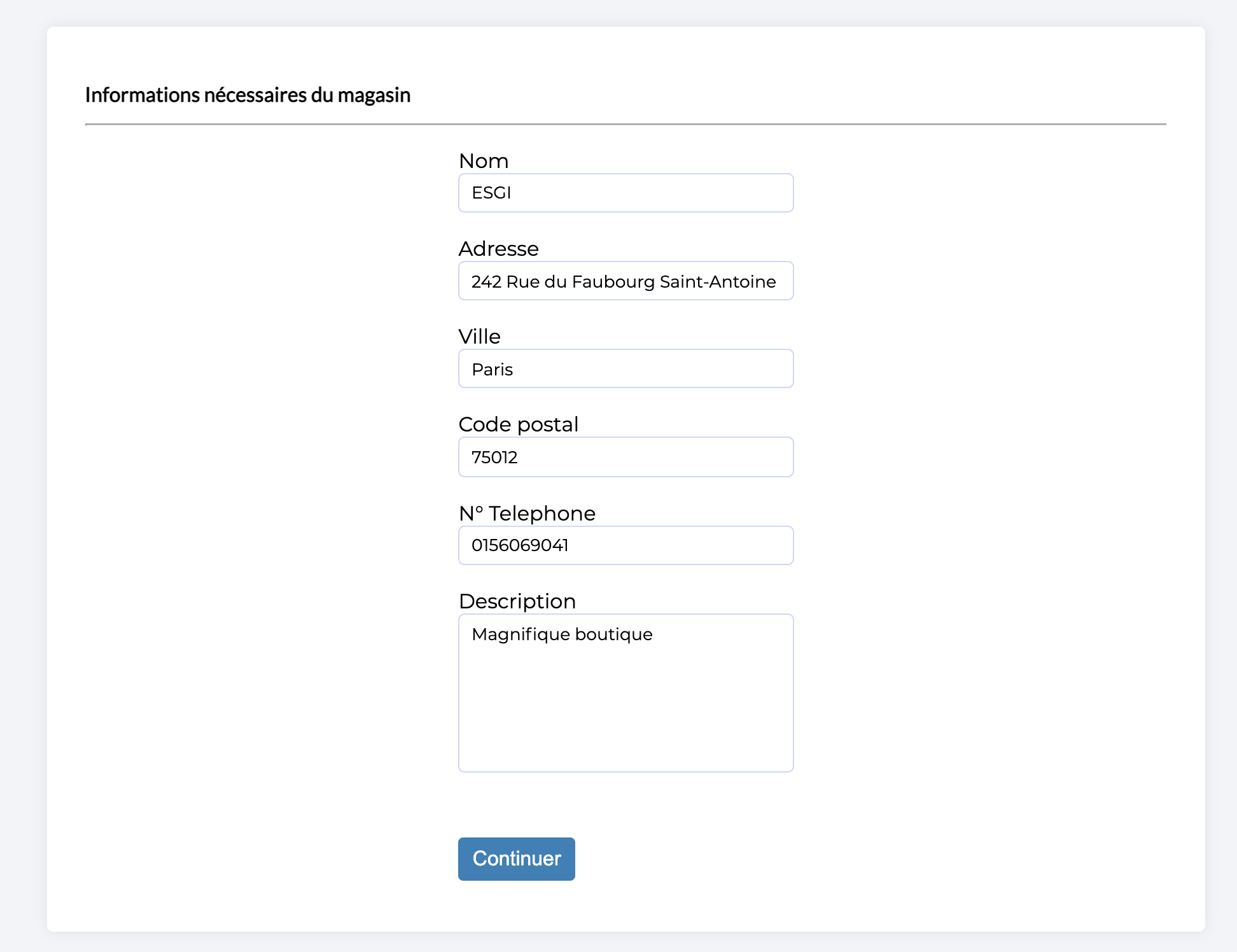Click the 'N° Telephone' label
Viewport: 1237px width, 952px height.
tap(527, 514)
